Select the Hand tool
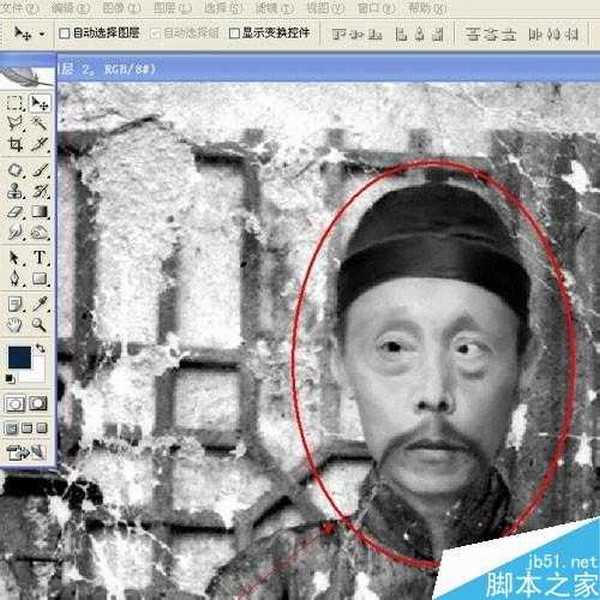Screen dimensions: 600x600 15,325
